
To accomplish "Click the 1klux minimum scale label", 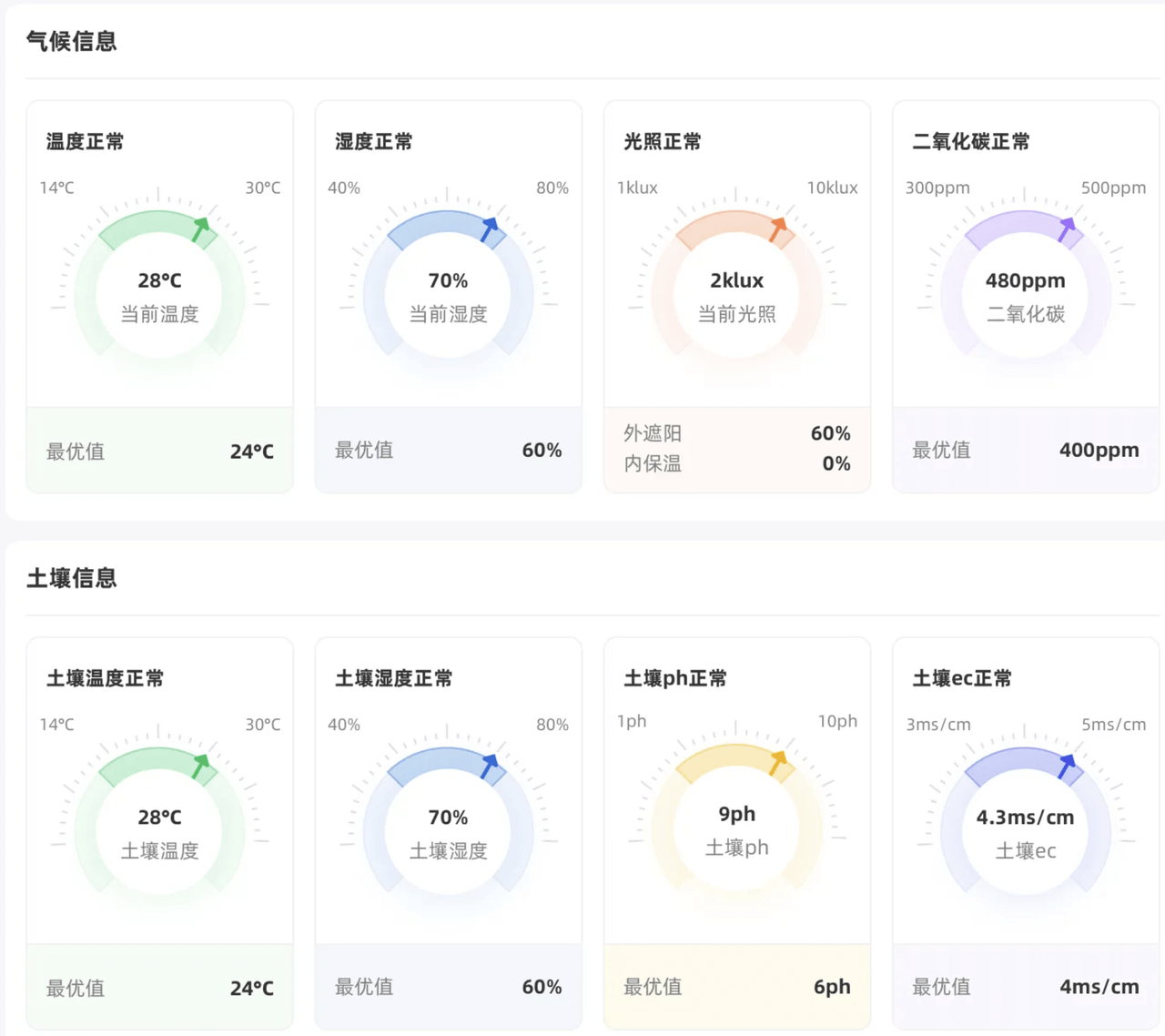I will [x=637, y=188].
